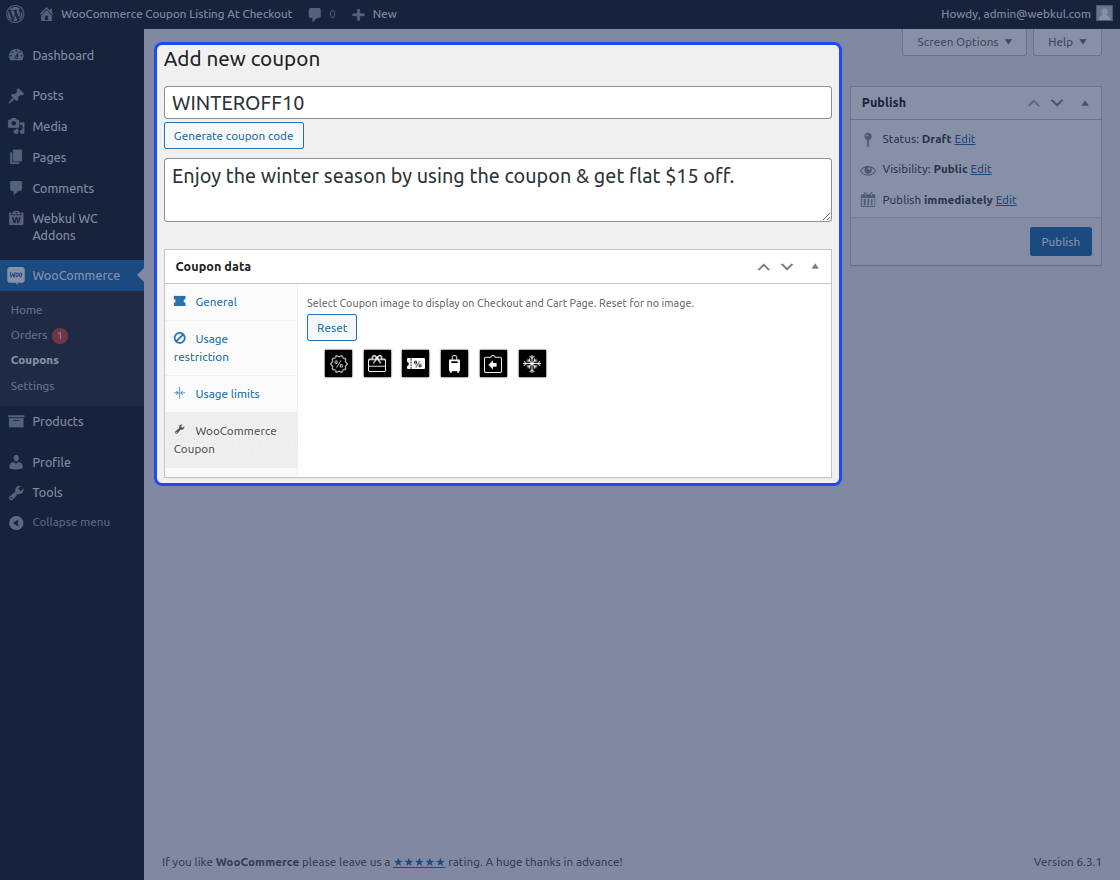1120x880 pixels.
Task: Click Generate coupon code button
Action: pyautogui.click(x=234, y=136)
